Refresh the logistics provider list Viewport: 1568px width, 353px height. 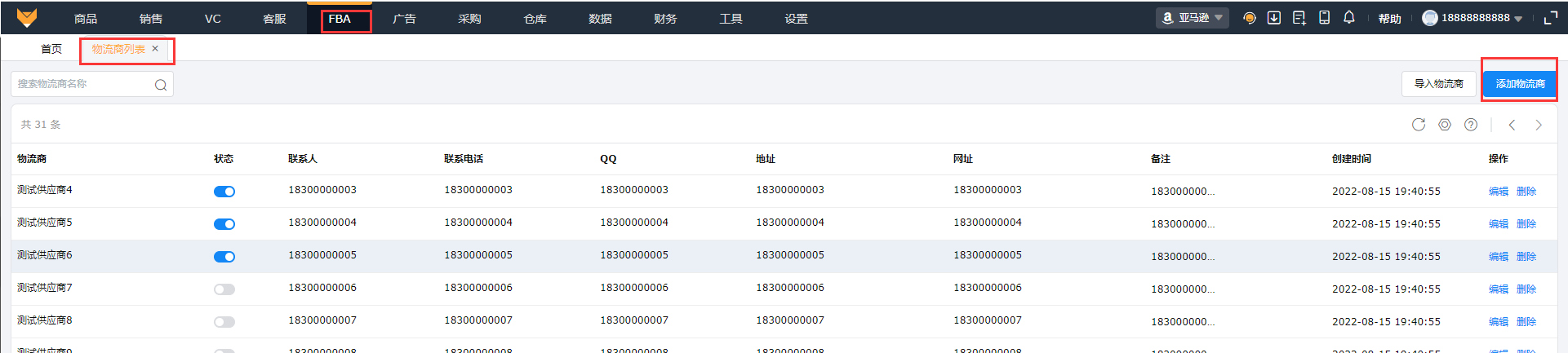[1419, 125]
